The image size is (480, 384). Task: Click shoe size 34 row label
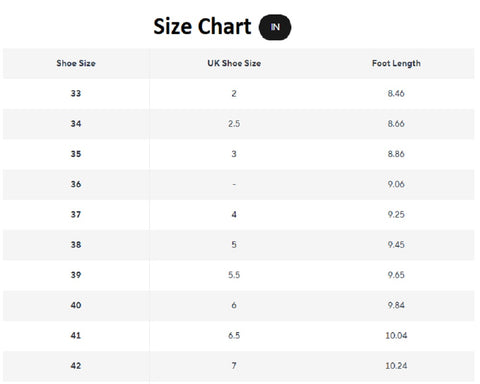point(76,124)
